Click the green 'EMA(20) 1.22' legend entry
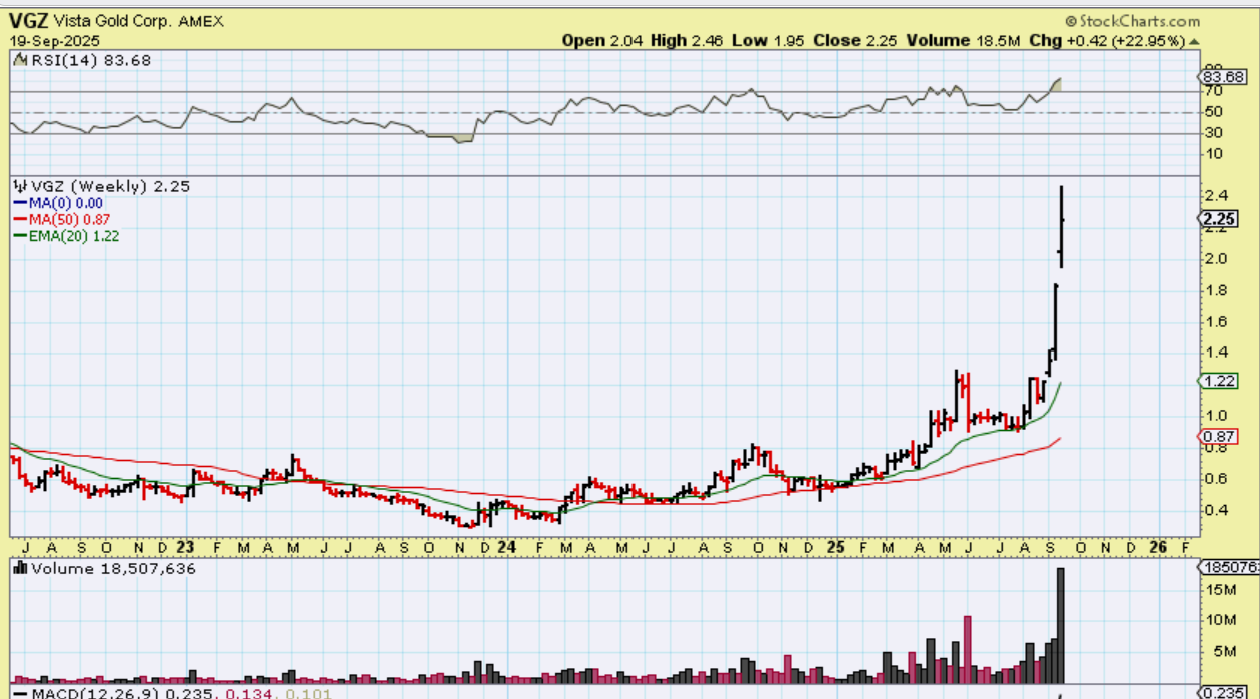The width and height of the screenshot is (1260, 699). pos(66,236)
